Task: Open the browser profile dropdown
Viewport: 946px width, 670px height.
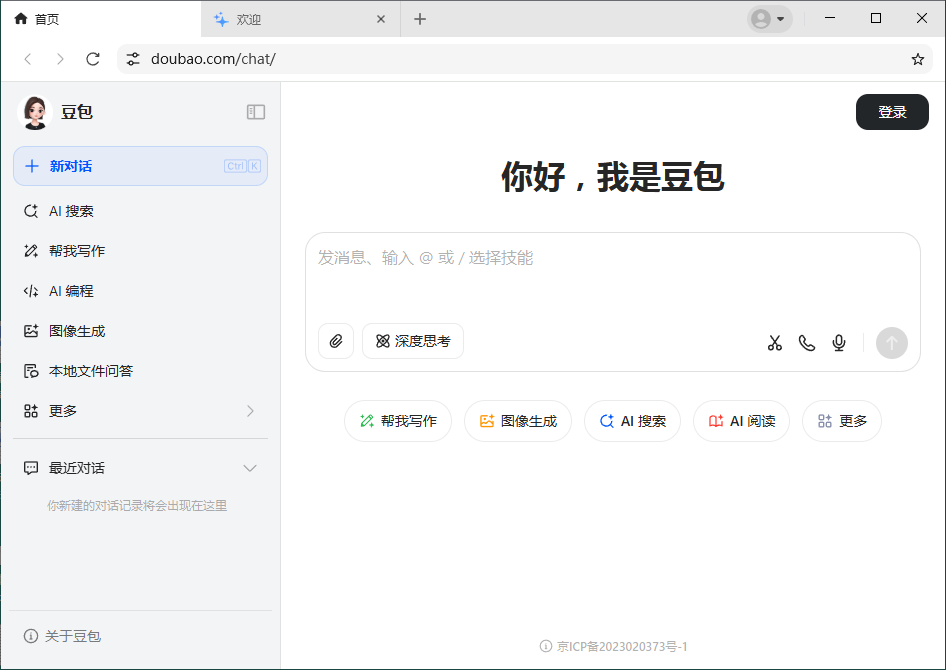Action: 769,19
